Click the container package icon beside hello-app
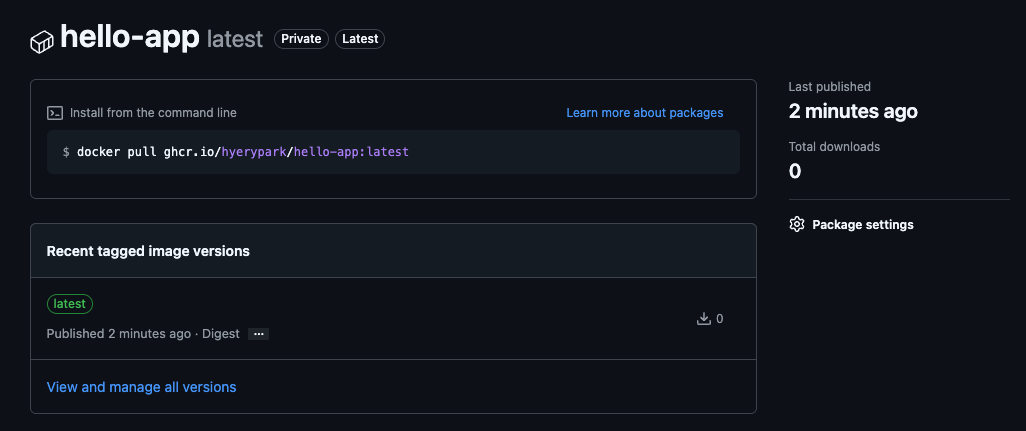The width and height of the screenshot is (1026, 431). (41, 43)
